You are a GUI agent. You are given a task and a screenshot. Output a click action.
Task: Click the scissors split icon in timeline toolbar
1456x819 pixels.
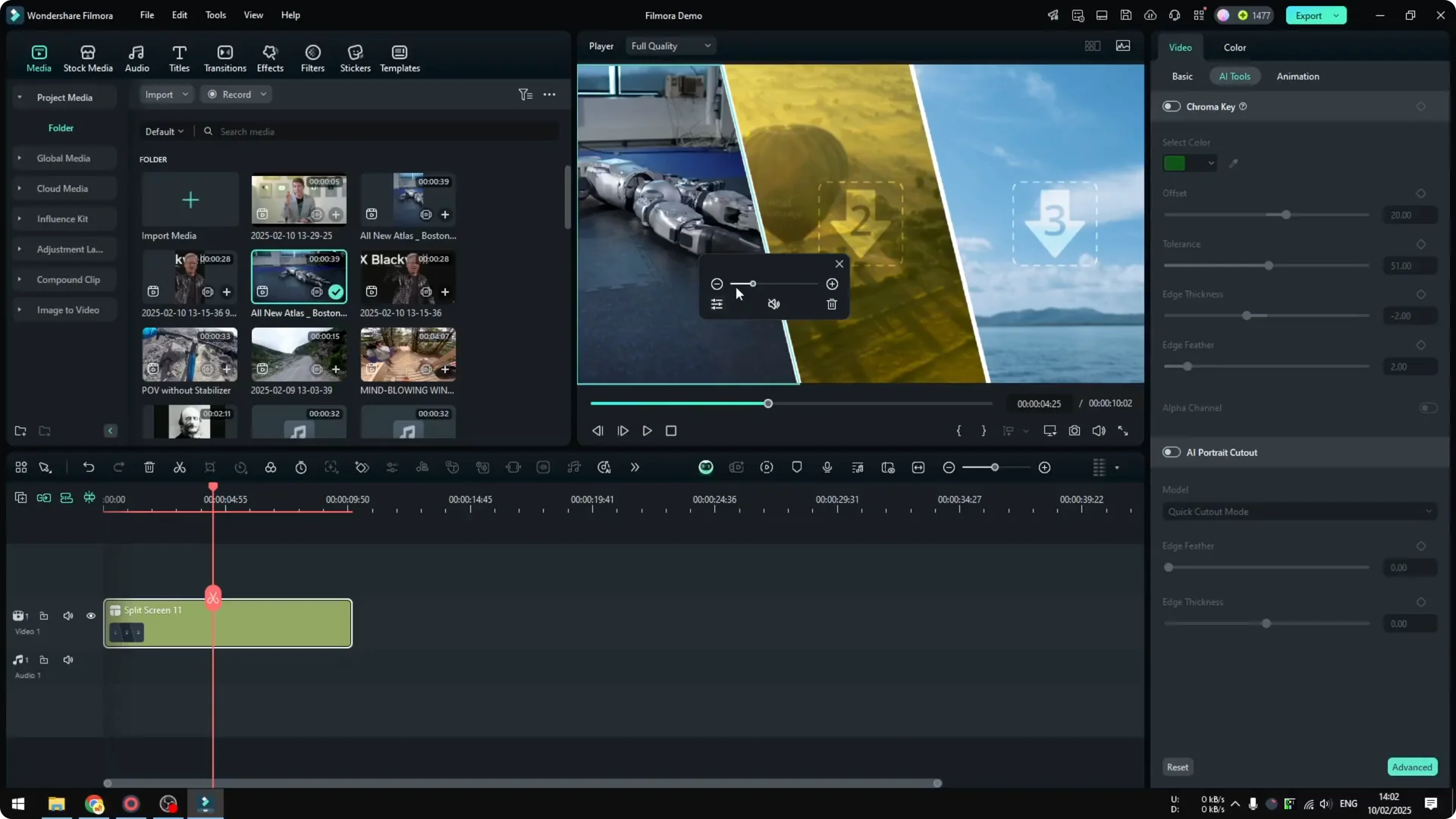coord(180,468)
